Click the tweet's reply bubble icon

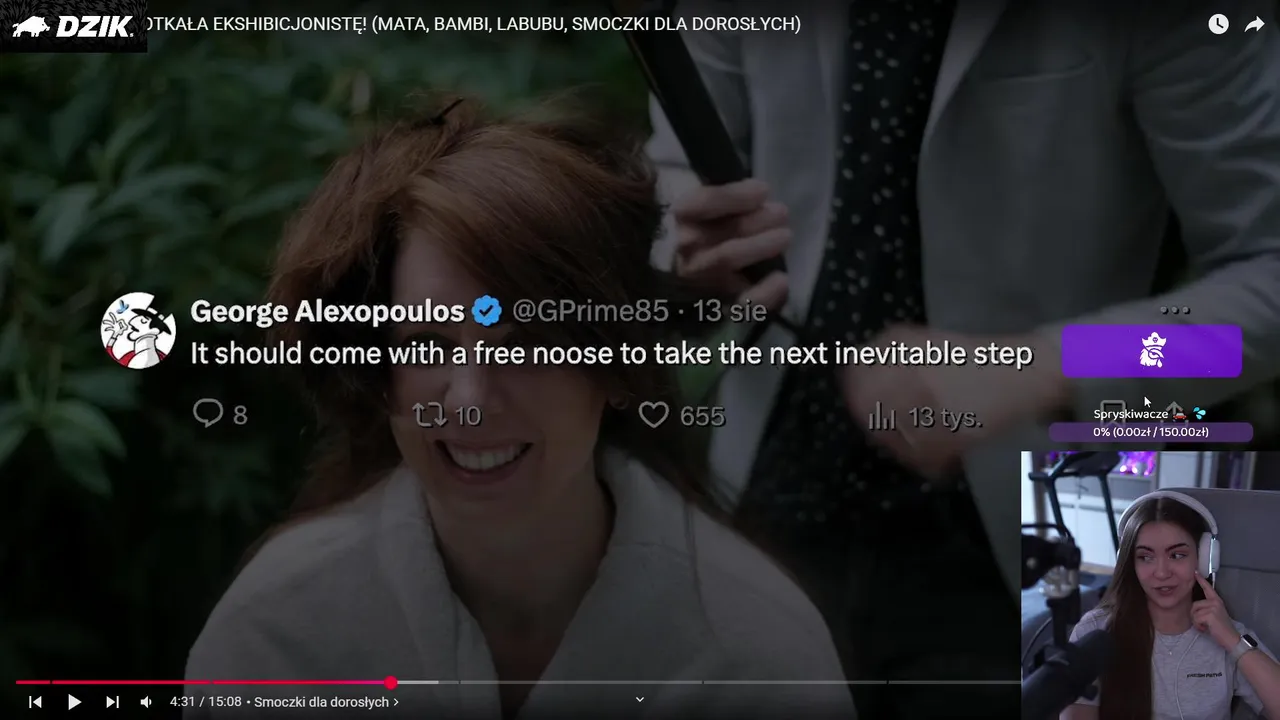(207, 413)
